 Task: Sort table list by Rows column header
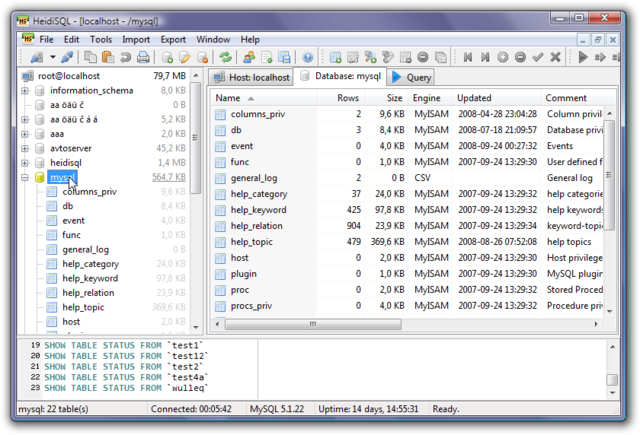(340, 98)
